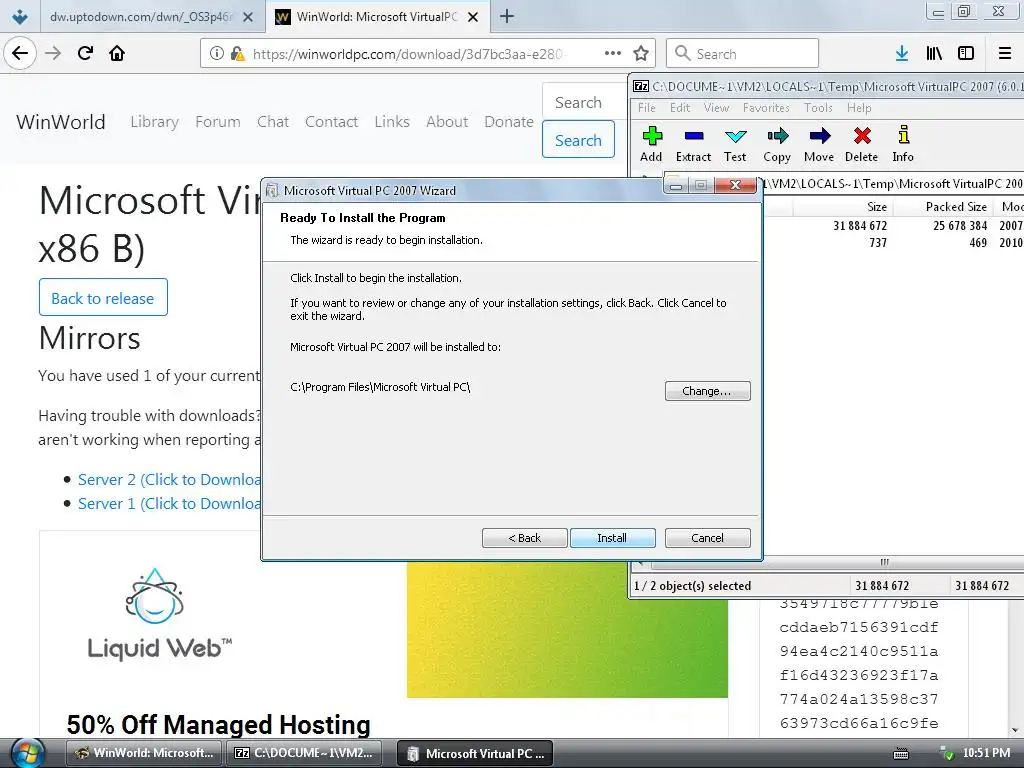Show site information icon in URL bar

217,54
